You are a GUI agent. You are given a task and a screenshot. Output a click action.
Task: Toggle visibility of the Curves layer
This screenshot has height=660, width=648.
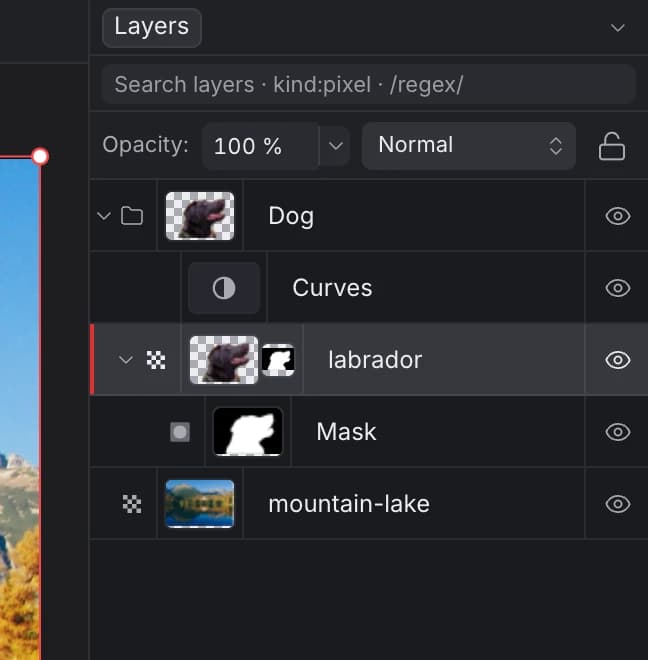coord(618,288)
